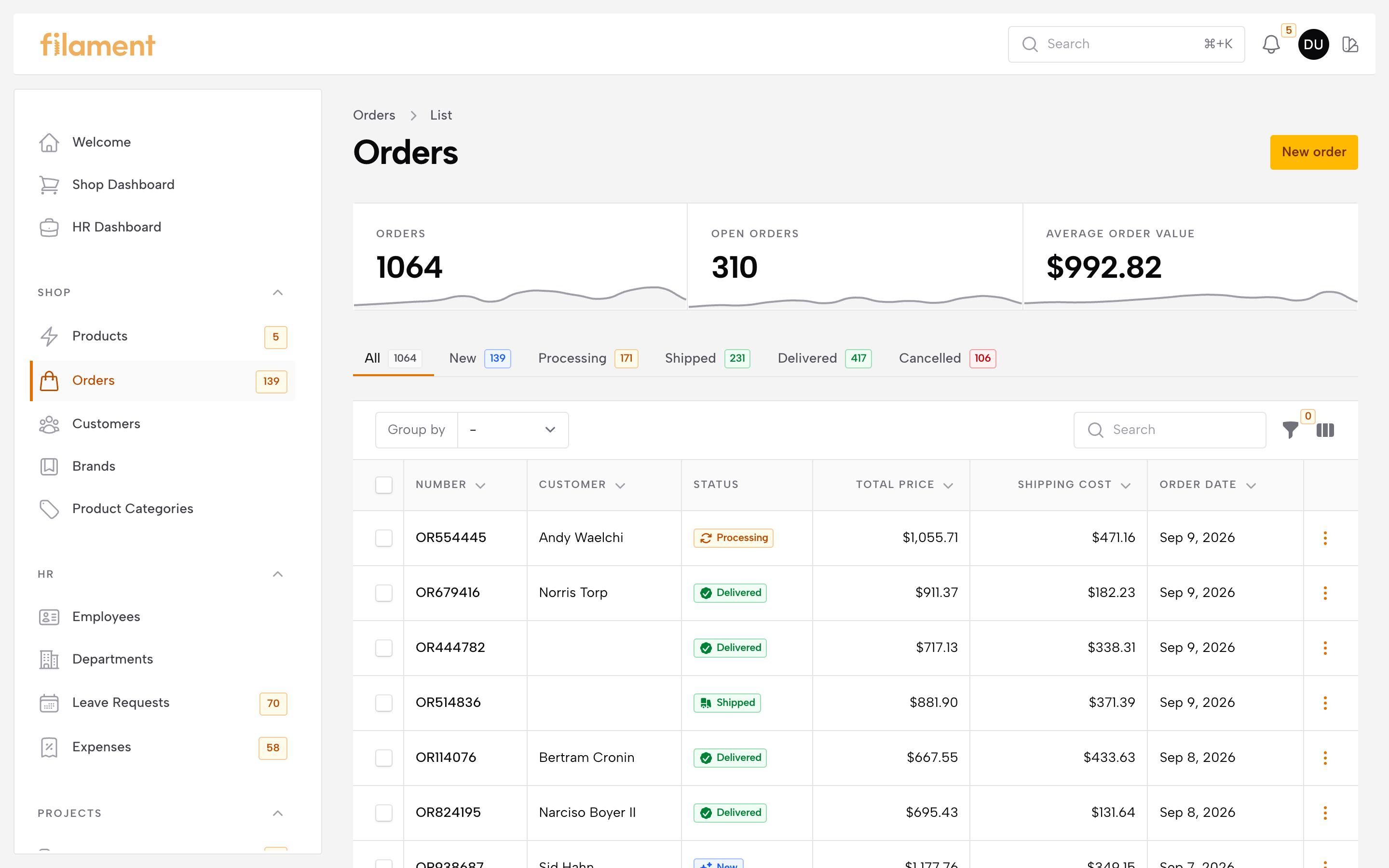Click the HR Dashboard briefcase icon
The height and width of the screenshot is (868, 1389).
pyautogui.click(x=49, y=227)
